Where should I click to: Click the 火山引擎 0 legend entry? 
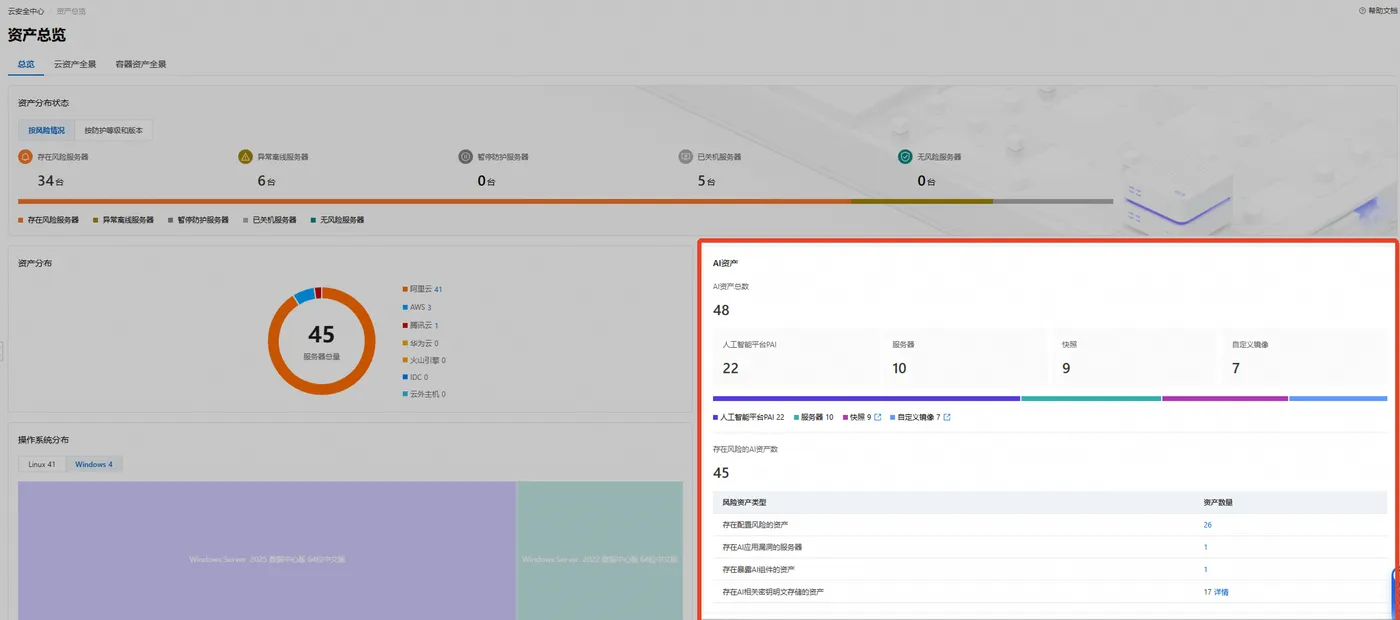click(x=424, y=360)
